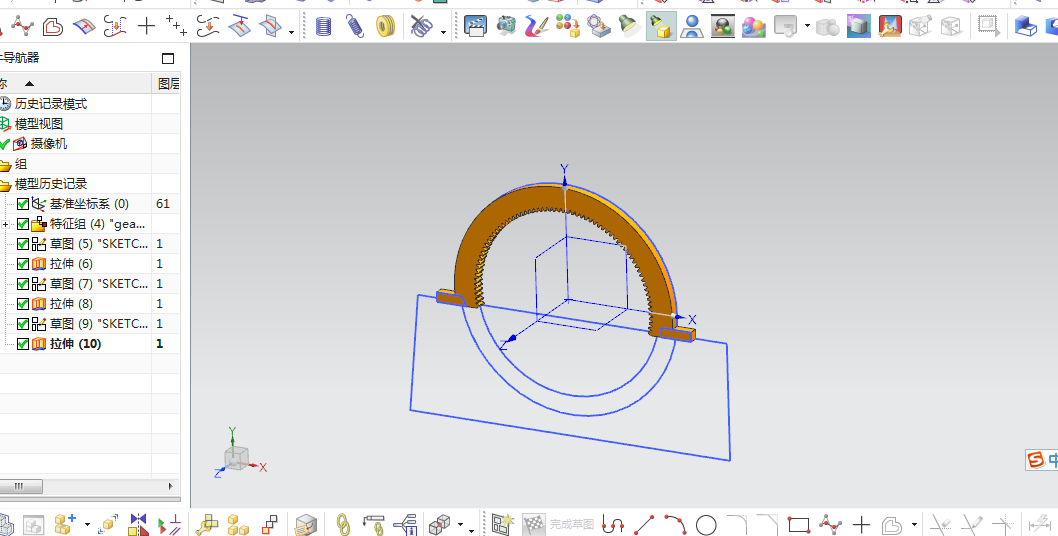Choose the Point Set tool
This screenshot has height=536, width=1058.
point(177,27)
